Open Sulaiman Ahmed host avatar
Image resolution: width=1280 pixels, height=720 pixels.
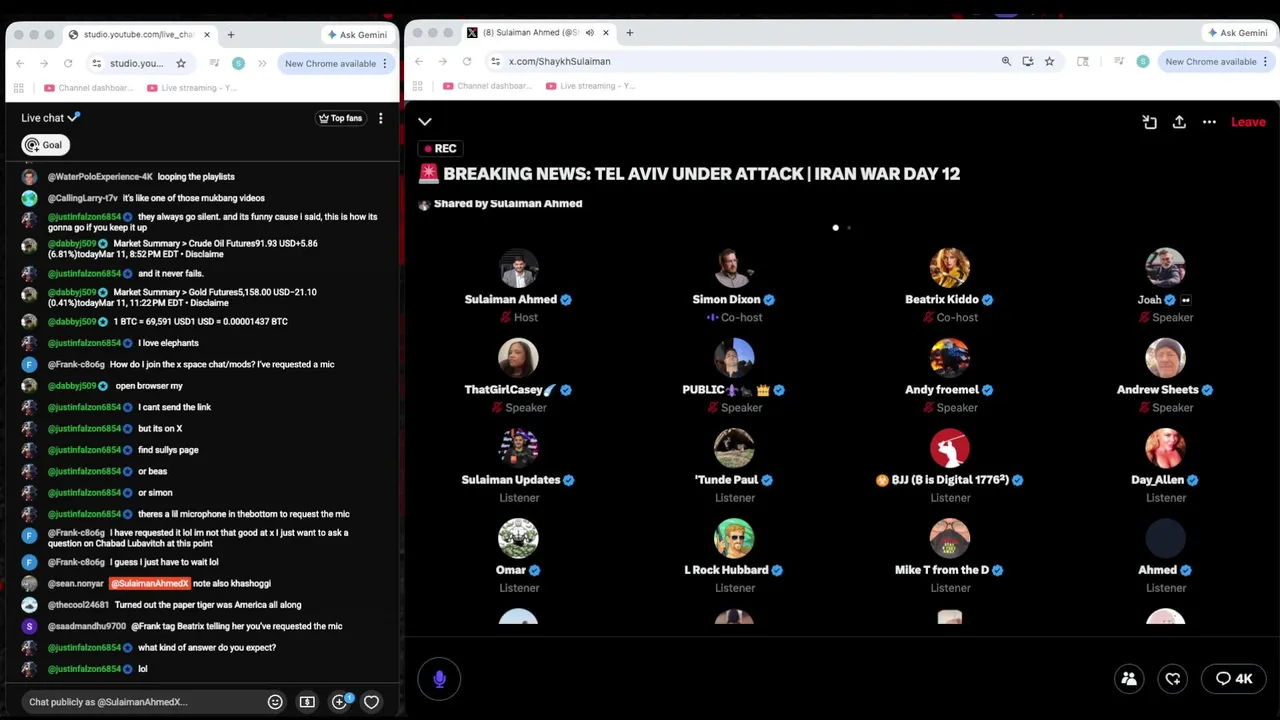coord(518,268)
